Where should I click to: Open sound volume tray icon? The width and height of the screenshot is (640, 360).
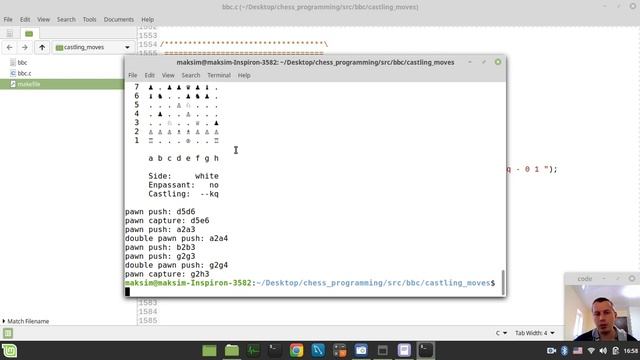tap(603, 351)
